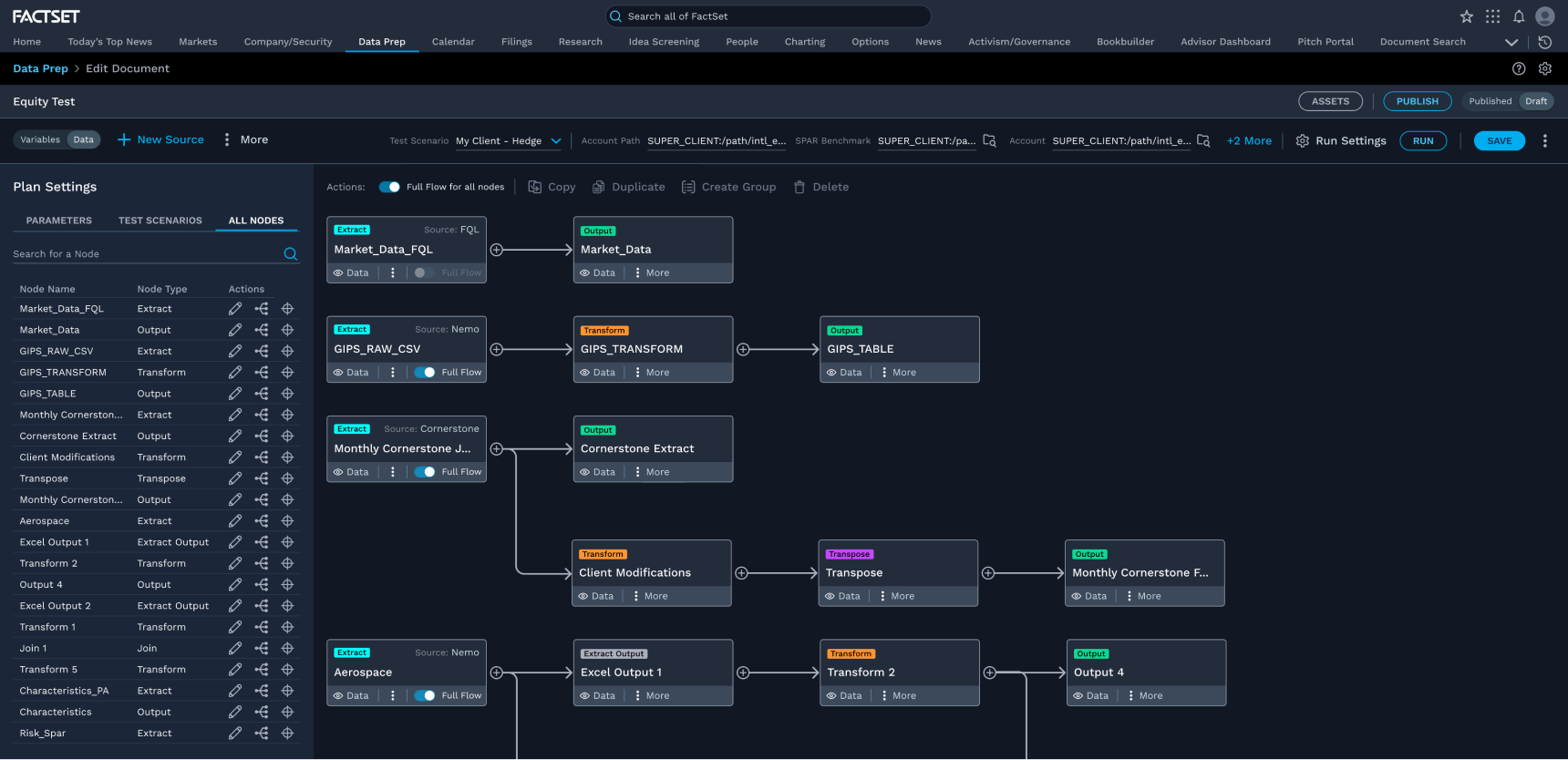Click the RUN button
Image resolution: width=1568 pixels, height=760 pixels.
point(1423,141)
